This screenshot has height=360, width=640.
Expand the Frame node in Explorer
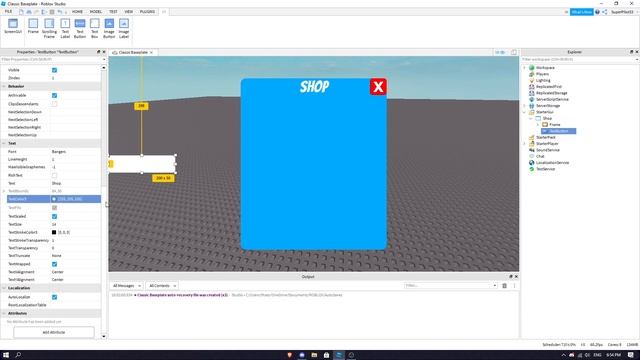coord(538,124)
